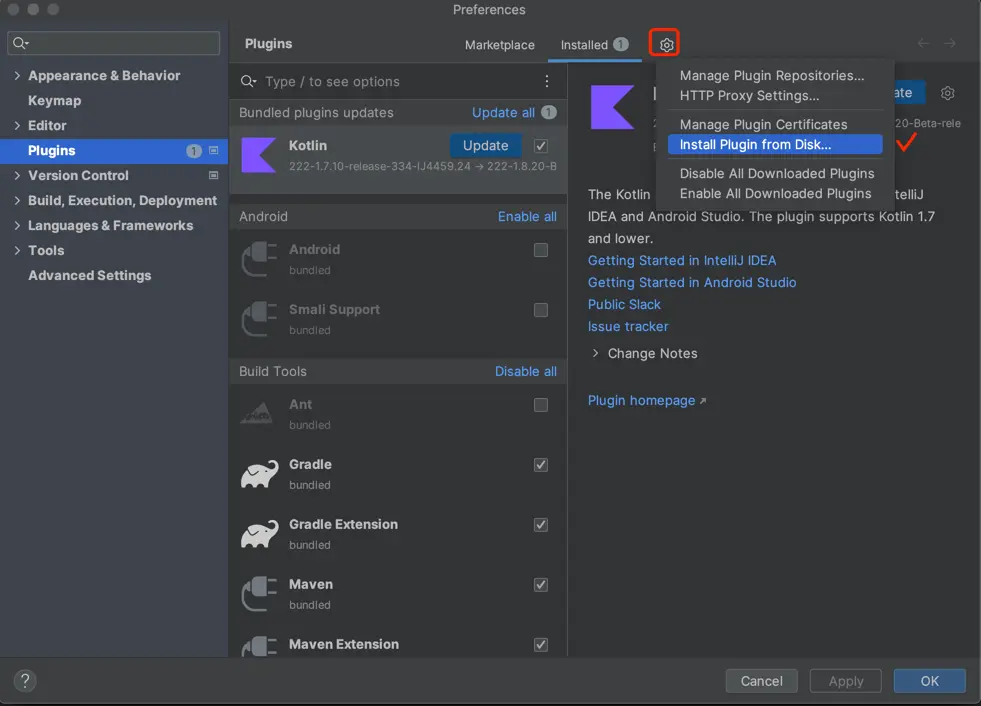Click the Gradle elephant icon

259,474
